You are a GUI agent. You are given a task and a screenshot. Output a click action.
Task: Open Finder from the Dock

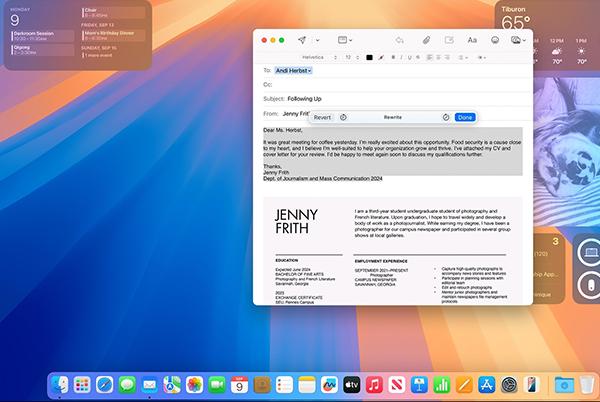tap(60, 385)
